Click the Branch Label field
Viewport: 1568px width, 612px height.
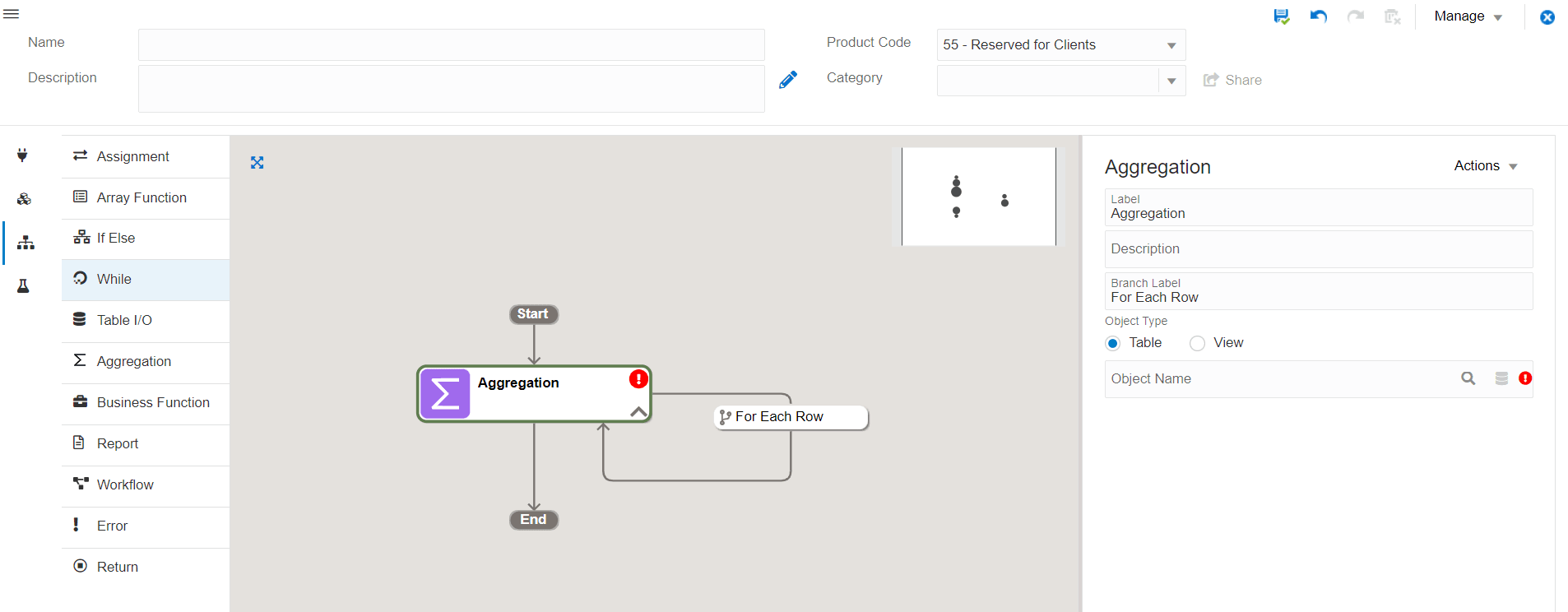coord(1319,291)
